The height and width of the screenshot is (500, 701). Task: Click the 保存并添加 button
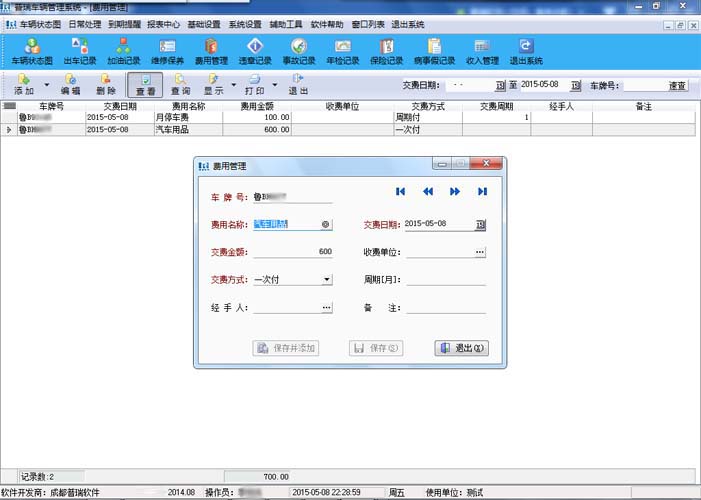(x=286, y=348)
